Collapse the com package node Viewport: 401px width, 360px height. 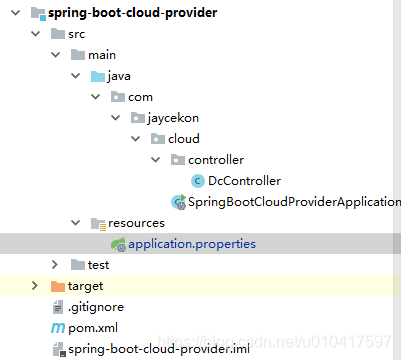coord(96,97)
